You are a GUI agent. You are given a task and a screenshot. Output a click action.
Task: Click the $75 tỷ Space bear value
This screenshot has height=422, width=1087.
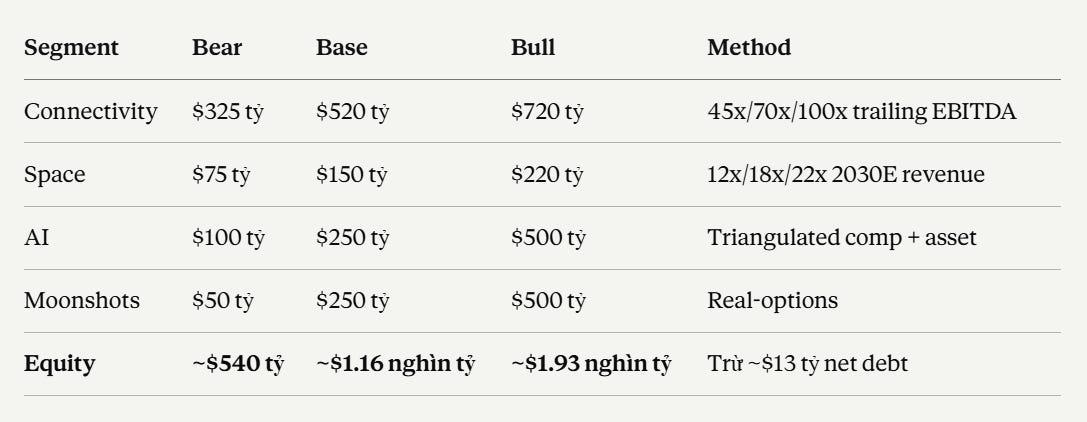click(x=221, y=175)
